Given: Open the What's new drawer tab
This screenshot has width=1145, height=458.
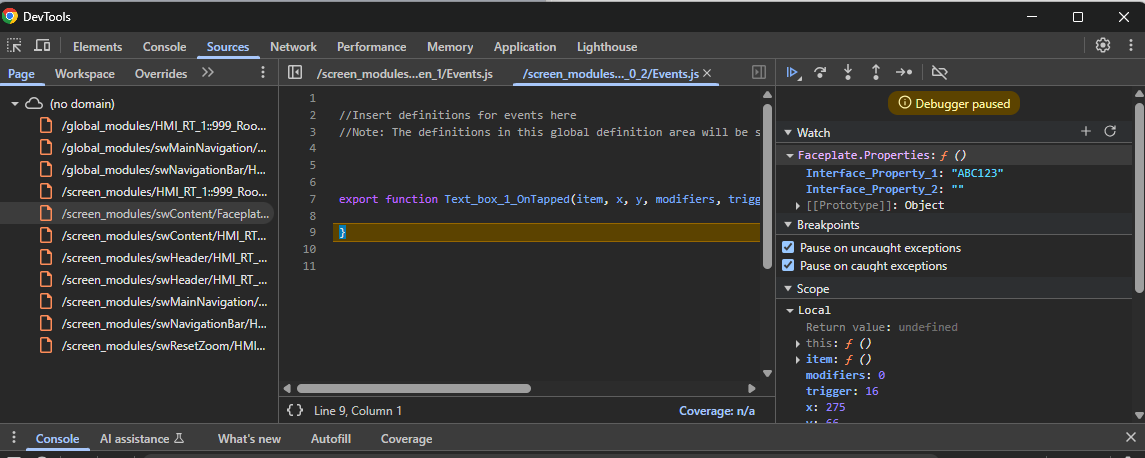Looking at the screenshot, I should (x=249, y=439).
